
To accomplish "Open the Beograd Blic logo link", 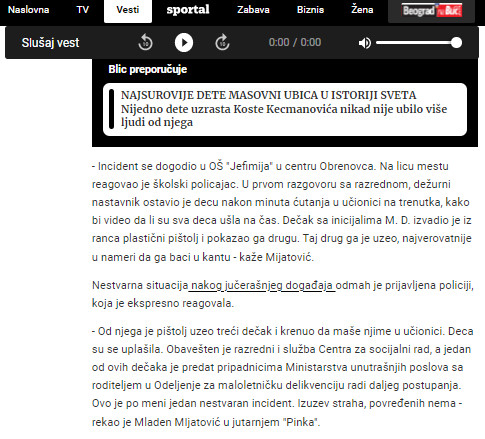I will pos(431,11).
